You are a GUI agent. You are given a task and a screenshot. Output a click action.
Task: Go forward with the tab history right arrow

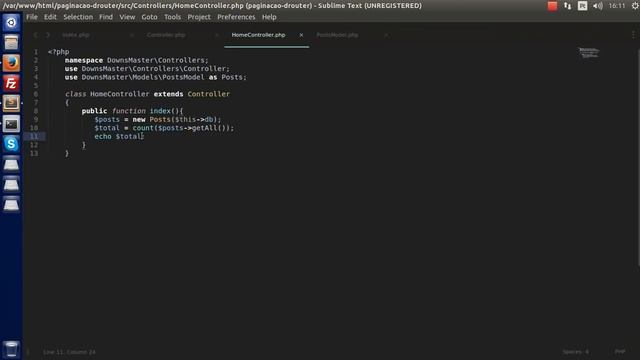pyautogui.click(x=48, y=35)
